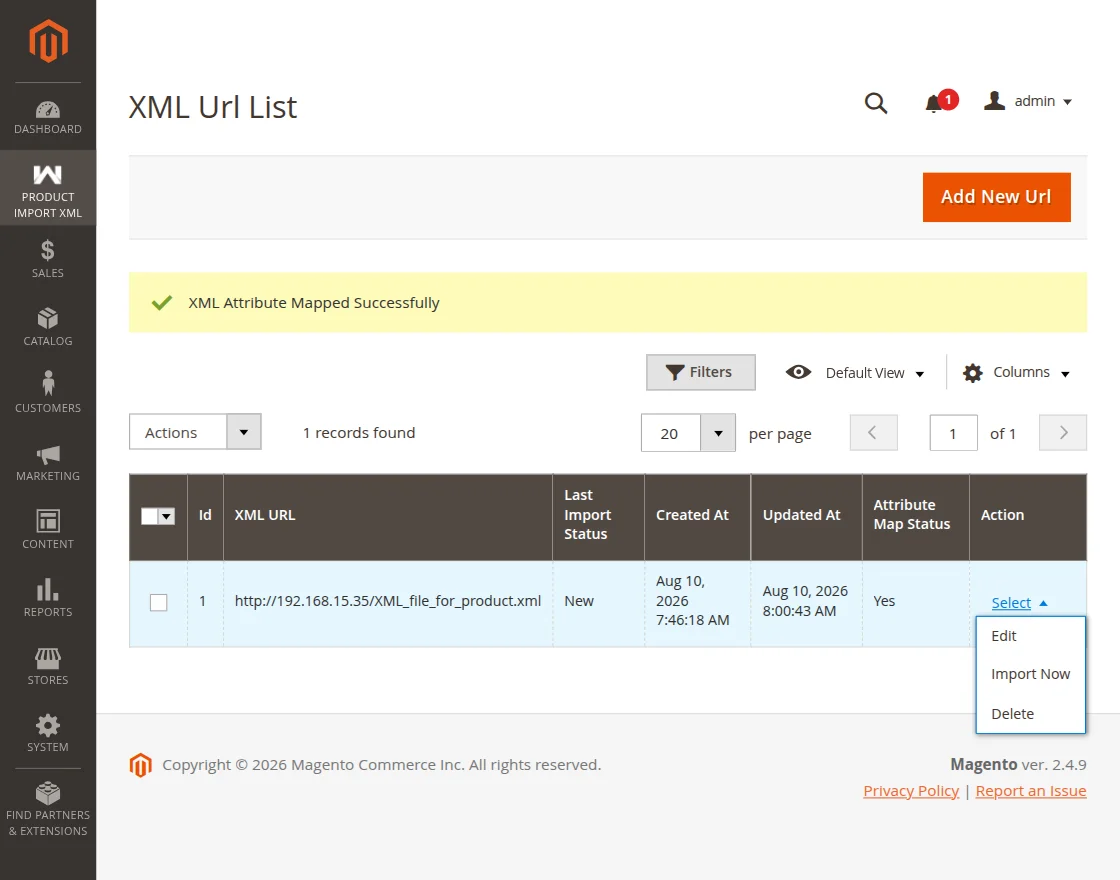Open the Filters panel
1120x880 pixels.
point(701,372)
